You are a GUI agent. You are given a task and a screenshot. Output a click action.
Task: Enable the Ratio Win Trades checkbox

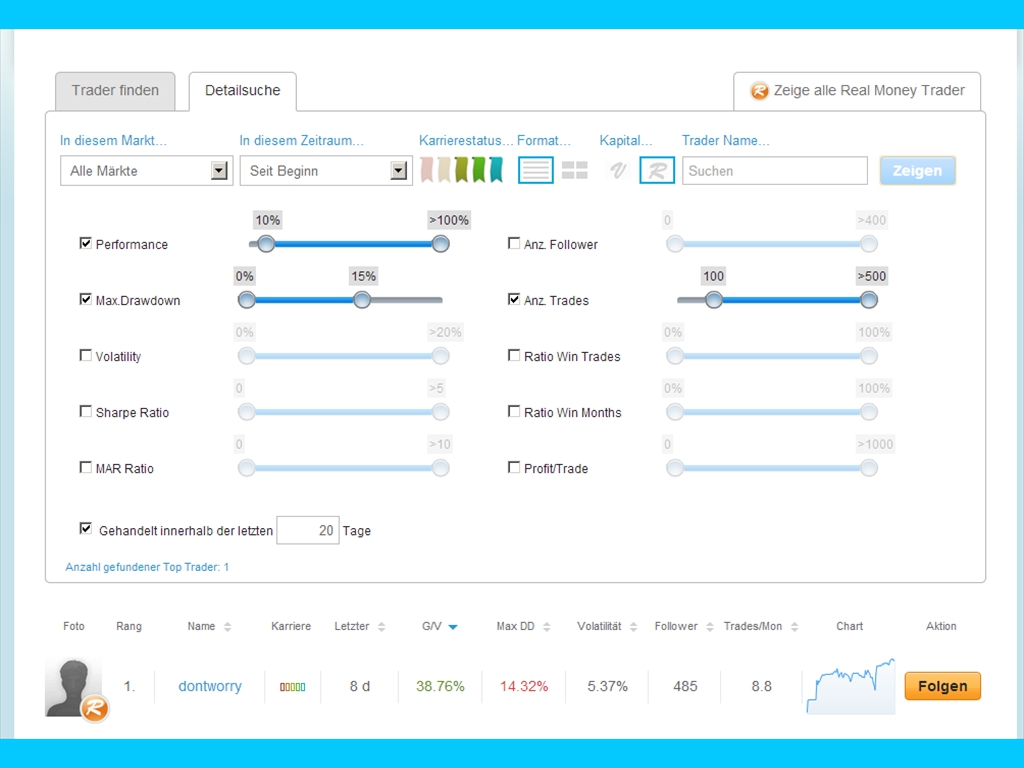(x=514, y=355)
